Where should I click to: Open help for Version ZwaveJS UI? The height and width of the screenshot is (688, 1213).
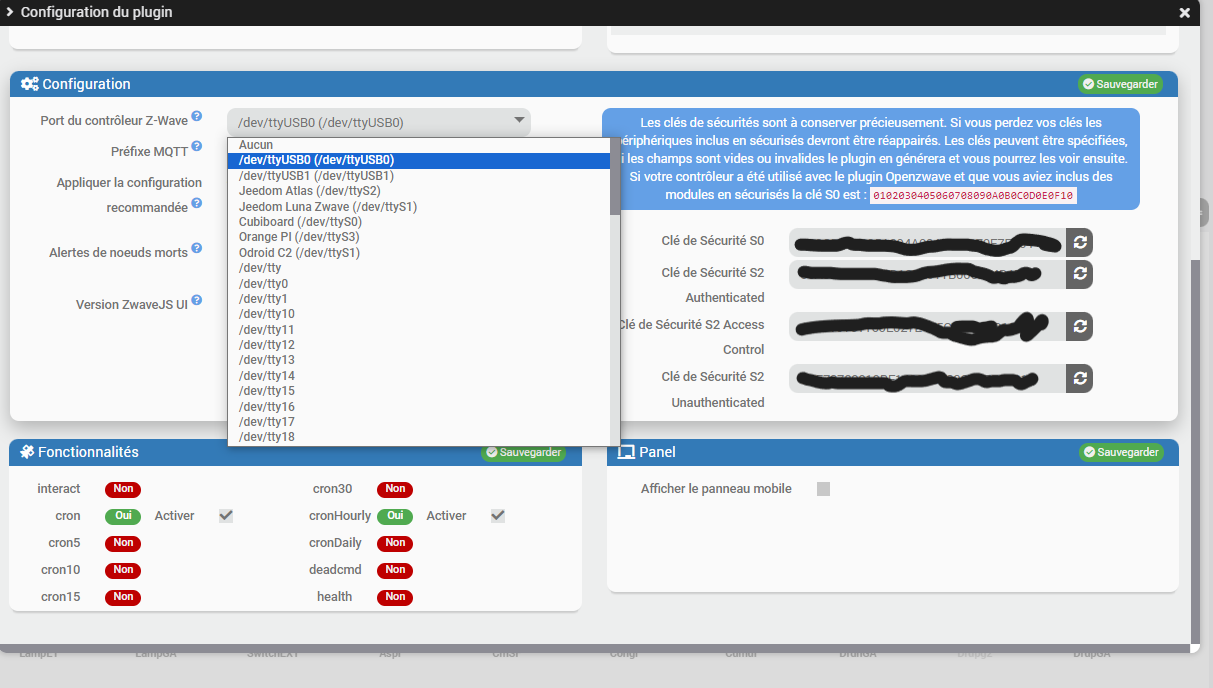[x=197, y=299]
